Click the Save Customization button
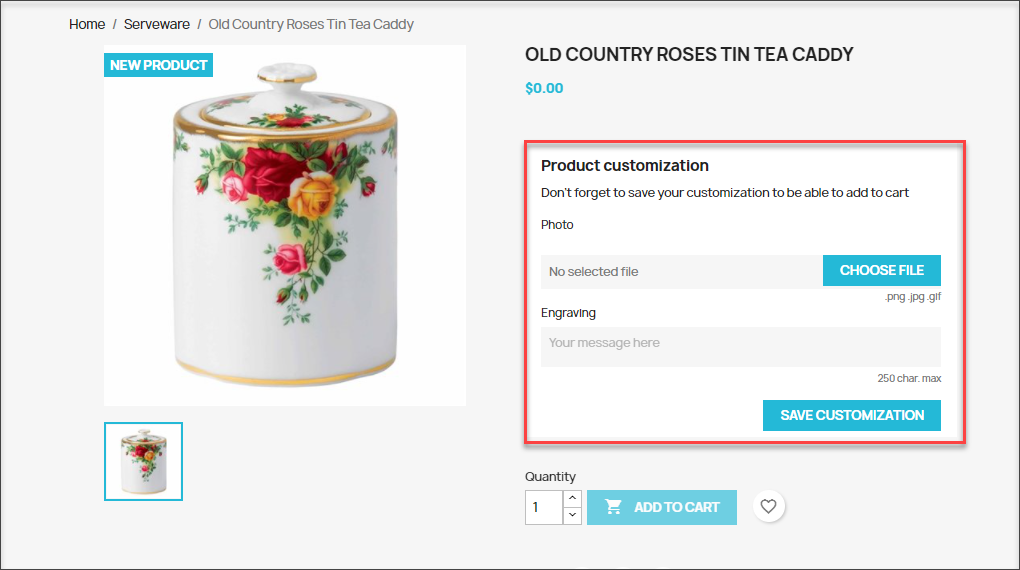The image size is (1020, 570). [852, 415]
